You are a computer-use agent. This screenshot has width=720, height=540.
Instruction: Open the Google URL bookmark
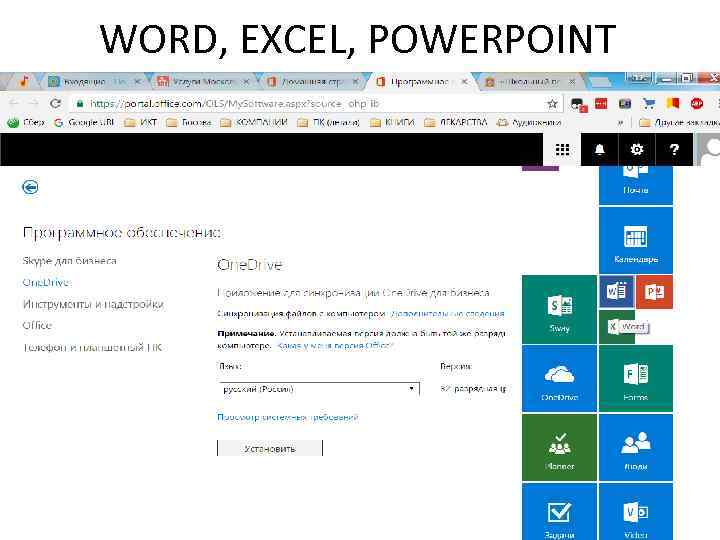click(84, 123)
